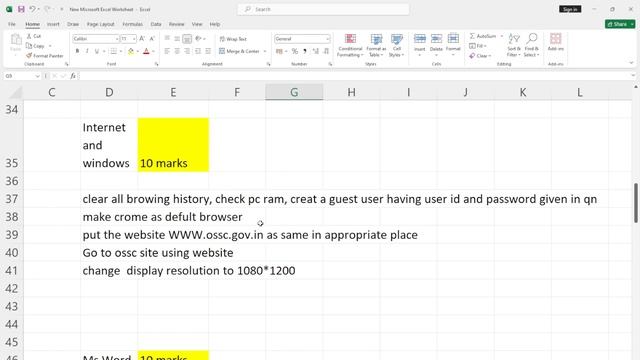Viewport: 640px width, 360px height.
Task: Increase font size with larger A icon
Action: [142, 39]
